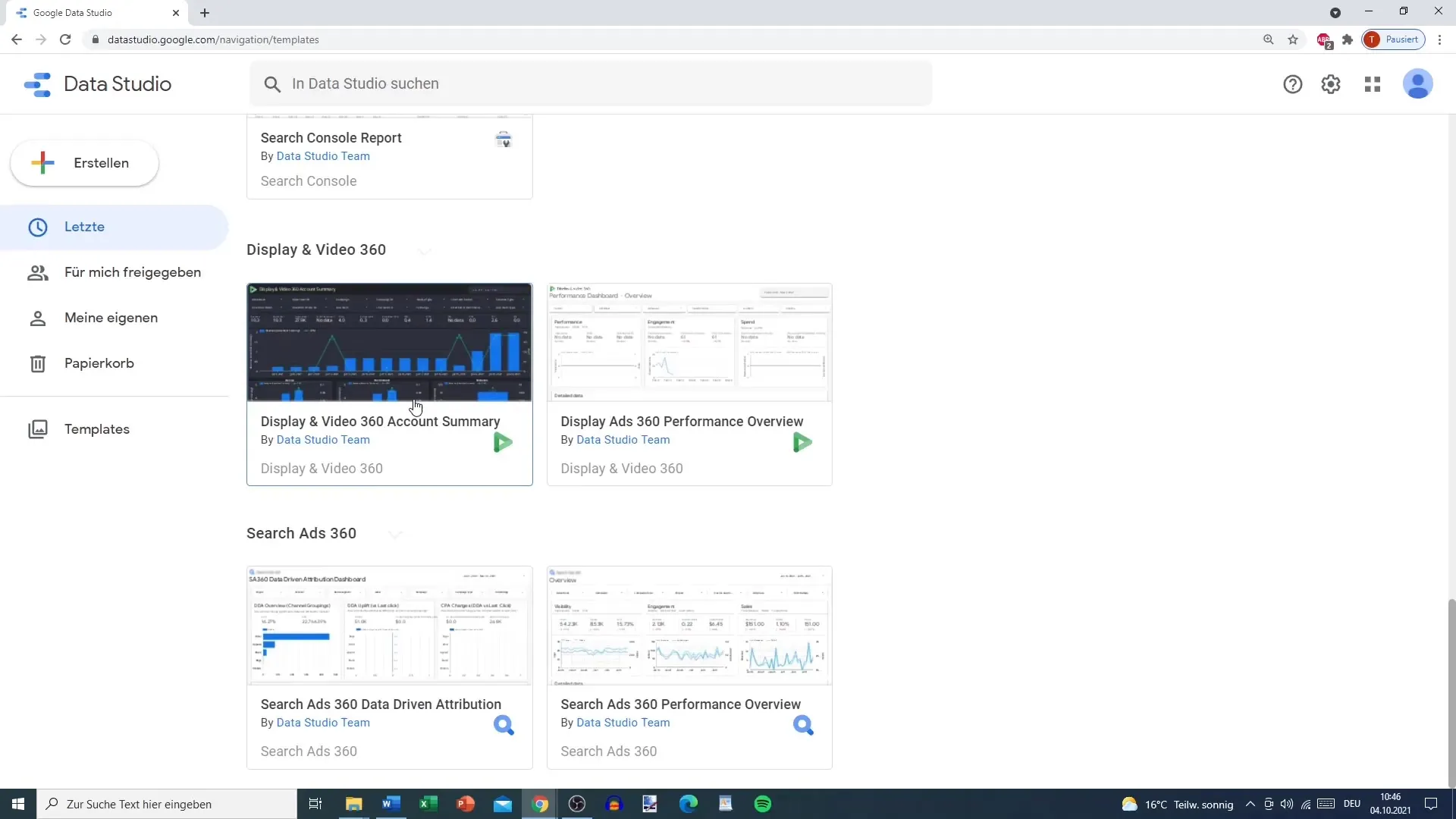
Task: Click the Search Ads 360 section heading
Action: click(x=301, y=534)
